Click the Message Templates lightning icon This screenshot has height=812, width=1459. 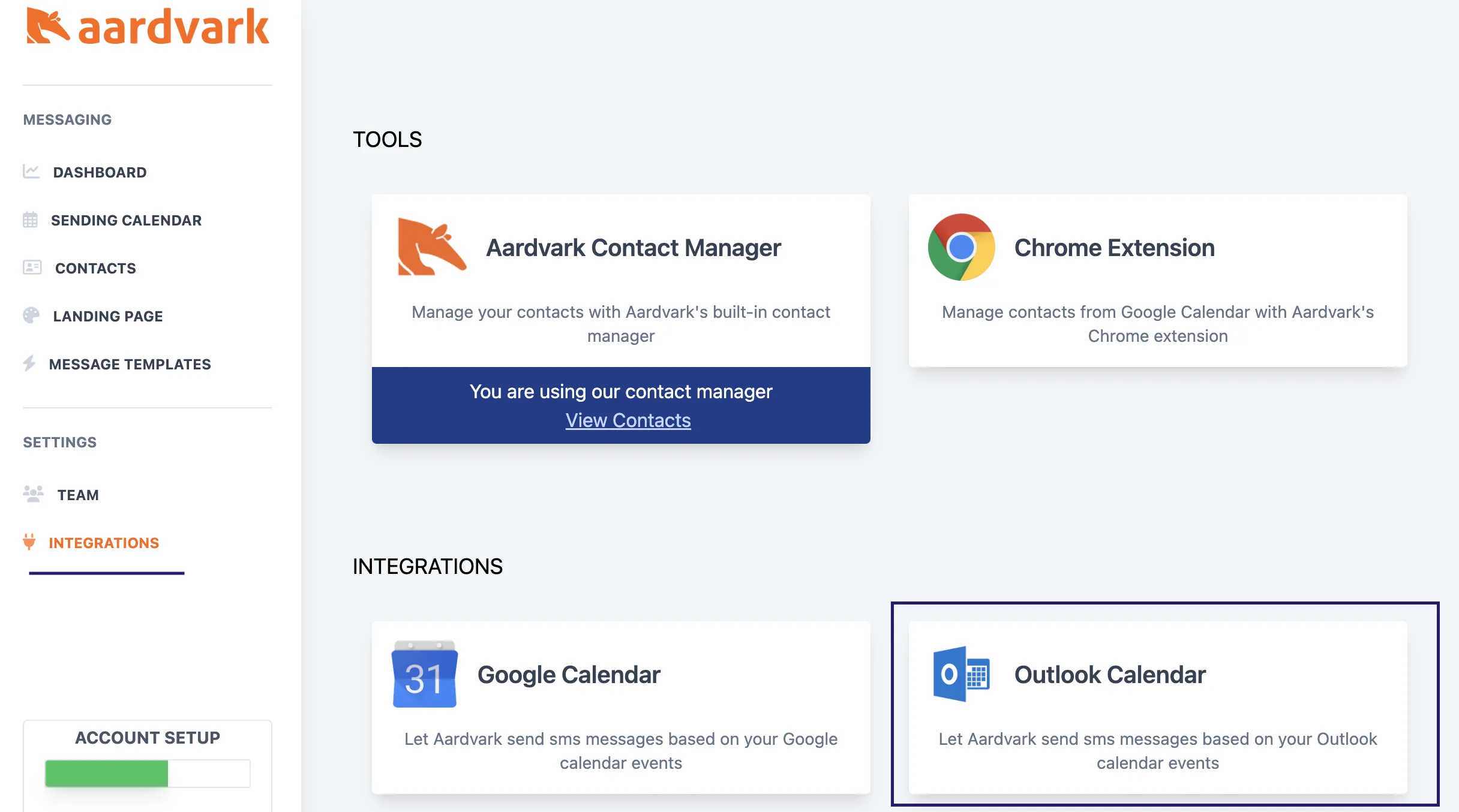click(x=31, y=364)
